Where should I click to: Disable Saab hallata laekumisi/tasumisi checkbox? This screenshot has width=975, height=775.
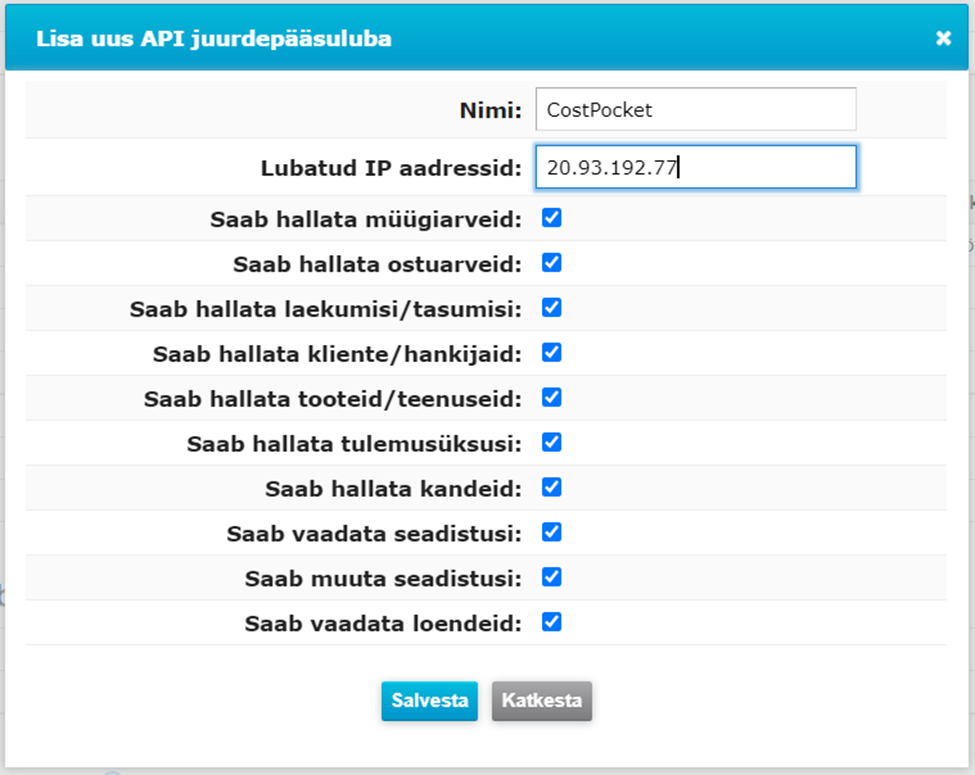pyautogui.click(x=552, y=308)
